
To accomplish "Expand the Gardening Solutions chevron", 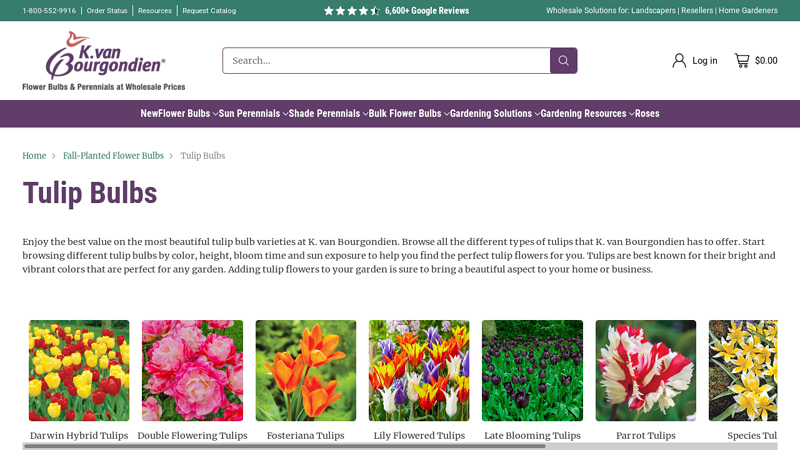I will [537, 114].
